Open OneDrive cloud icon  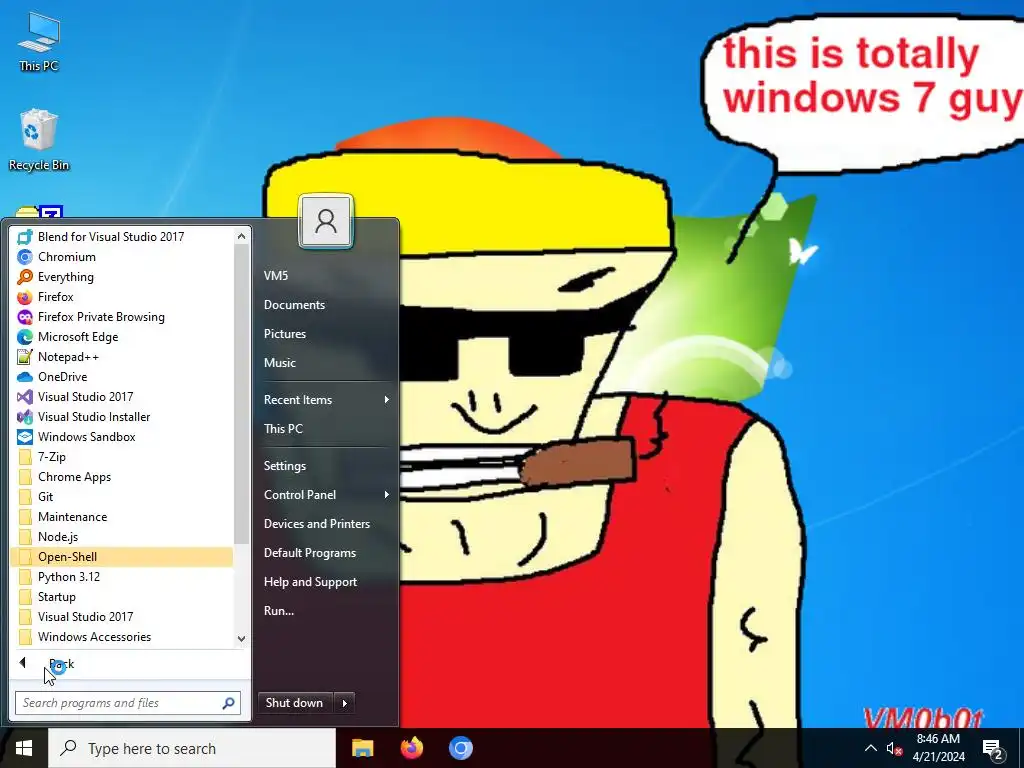(25, 377)
